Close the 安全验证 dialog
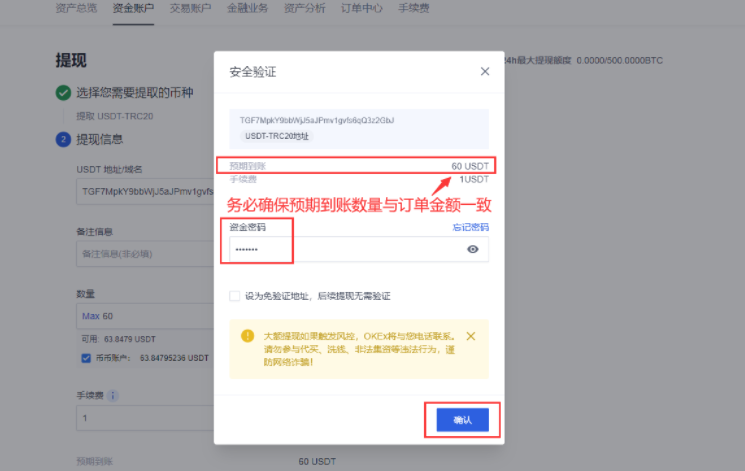 click(485, 72)
